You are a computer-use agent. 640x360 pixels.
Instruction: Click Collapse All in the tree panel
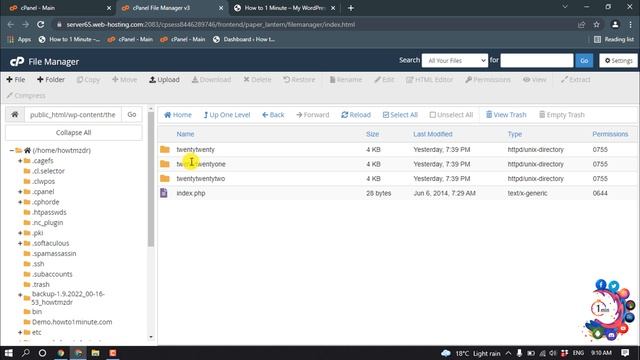click(73, 132)
